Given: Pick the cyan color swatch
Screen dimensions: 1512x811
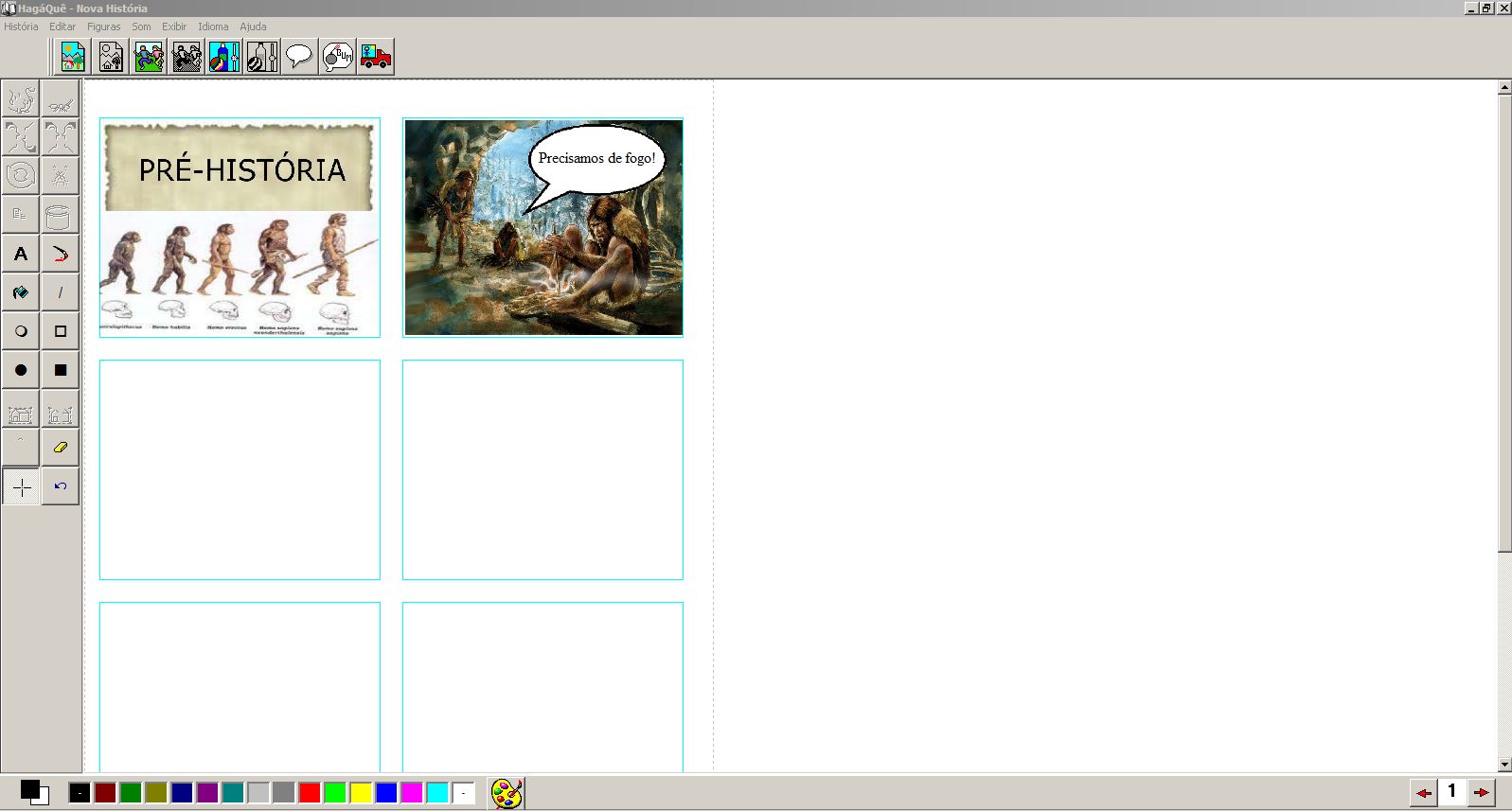Looking at the screenshot, I should pyautogui.click(x=437, y=793).
